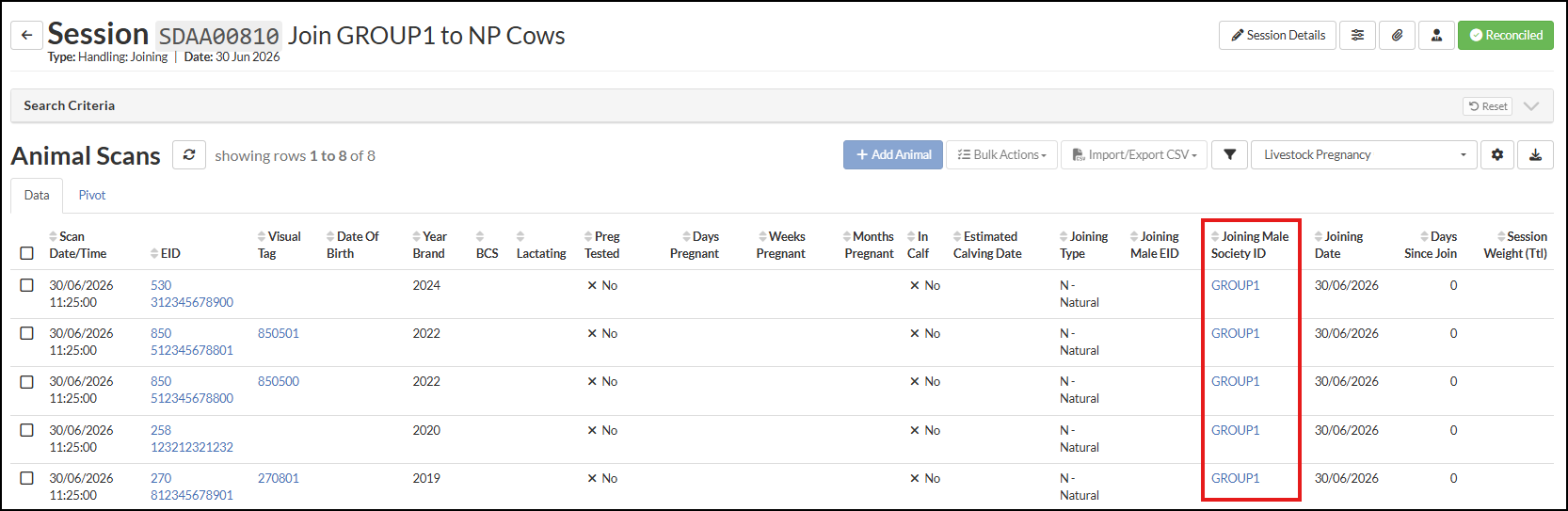Sort by EID column
Viewport: 1568px width, 511px height.
point(165,253)
